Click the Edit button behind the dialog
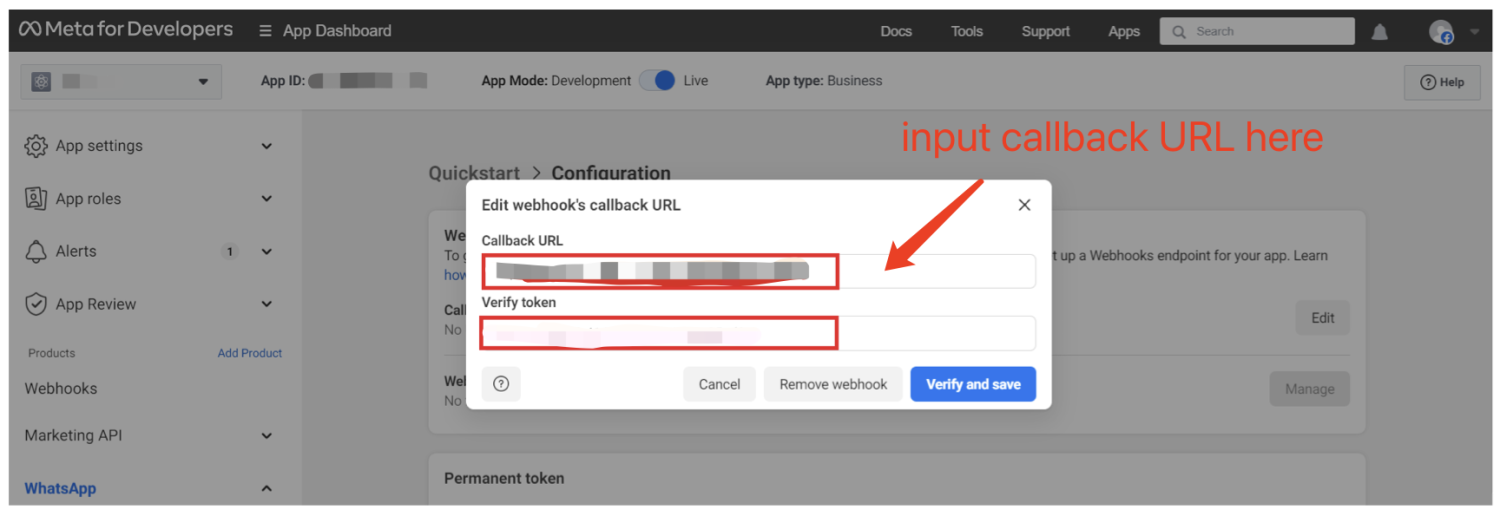This screenshot has height=510, width=1500. (x=1323, y=318)
